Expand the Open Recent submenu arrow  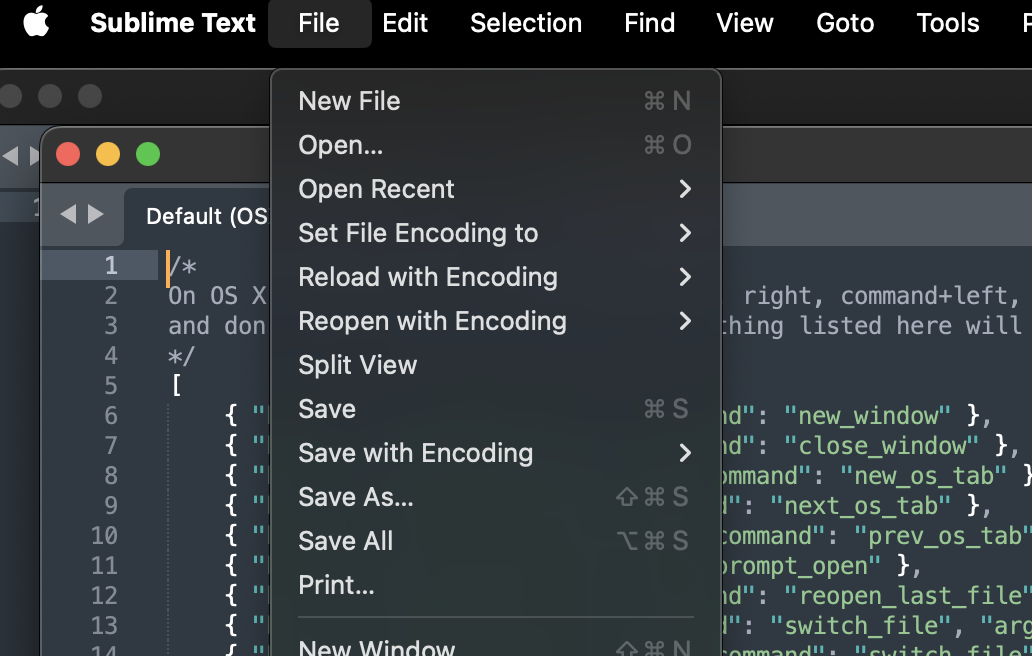click(x=685, y=189)
